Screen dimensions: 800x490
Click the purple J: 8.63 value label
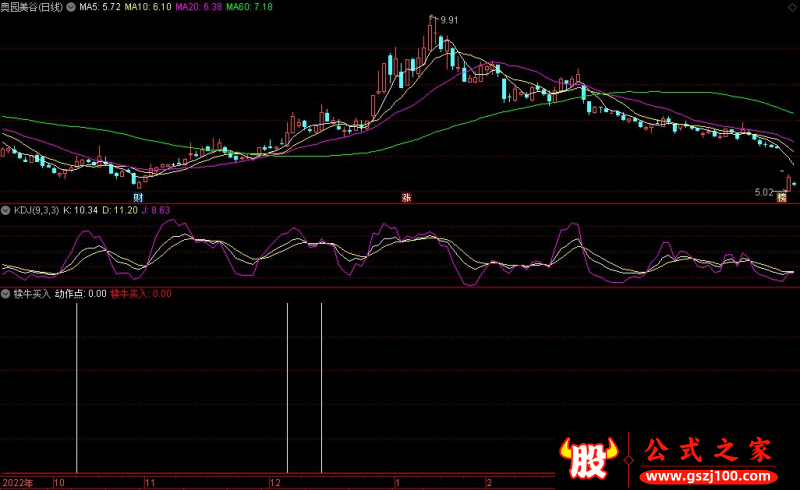coord(153,211)
